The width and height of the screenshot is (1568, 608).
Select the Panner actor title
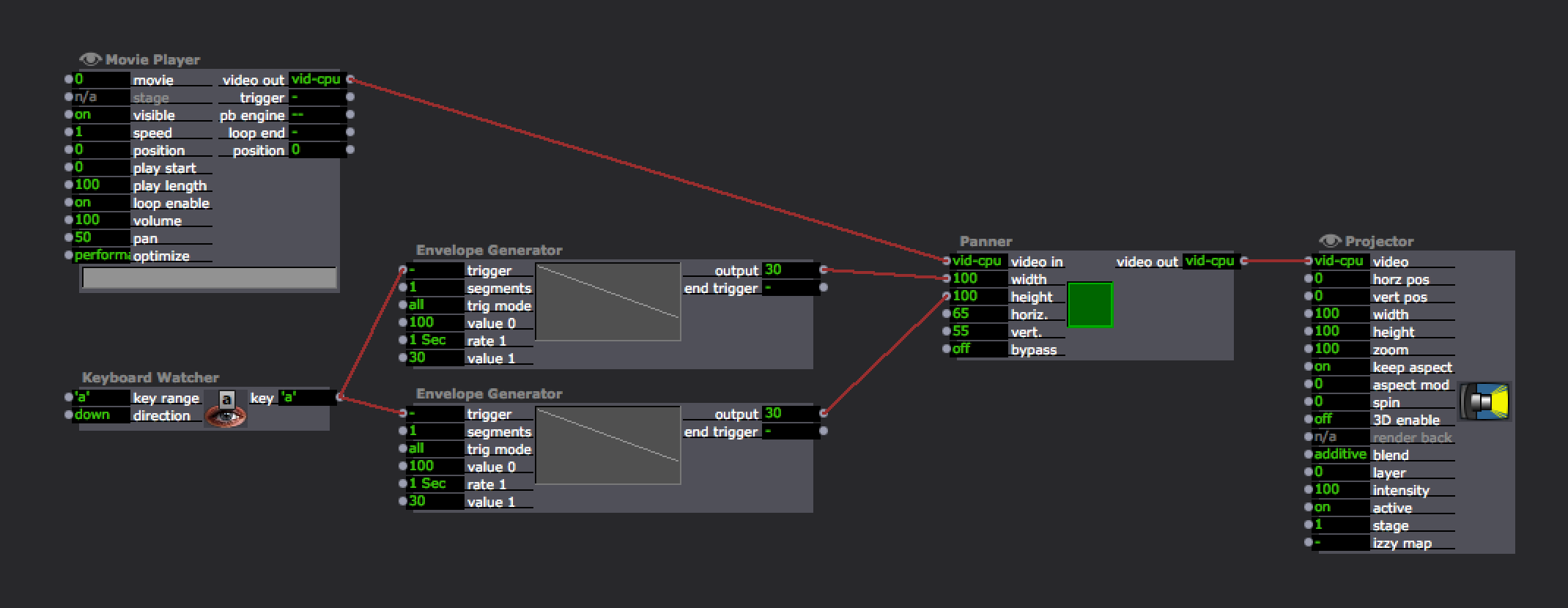tap(985, 241)
